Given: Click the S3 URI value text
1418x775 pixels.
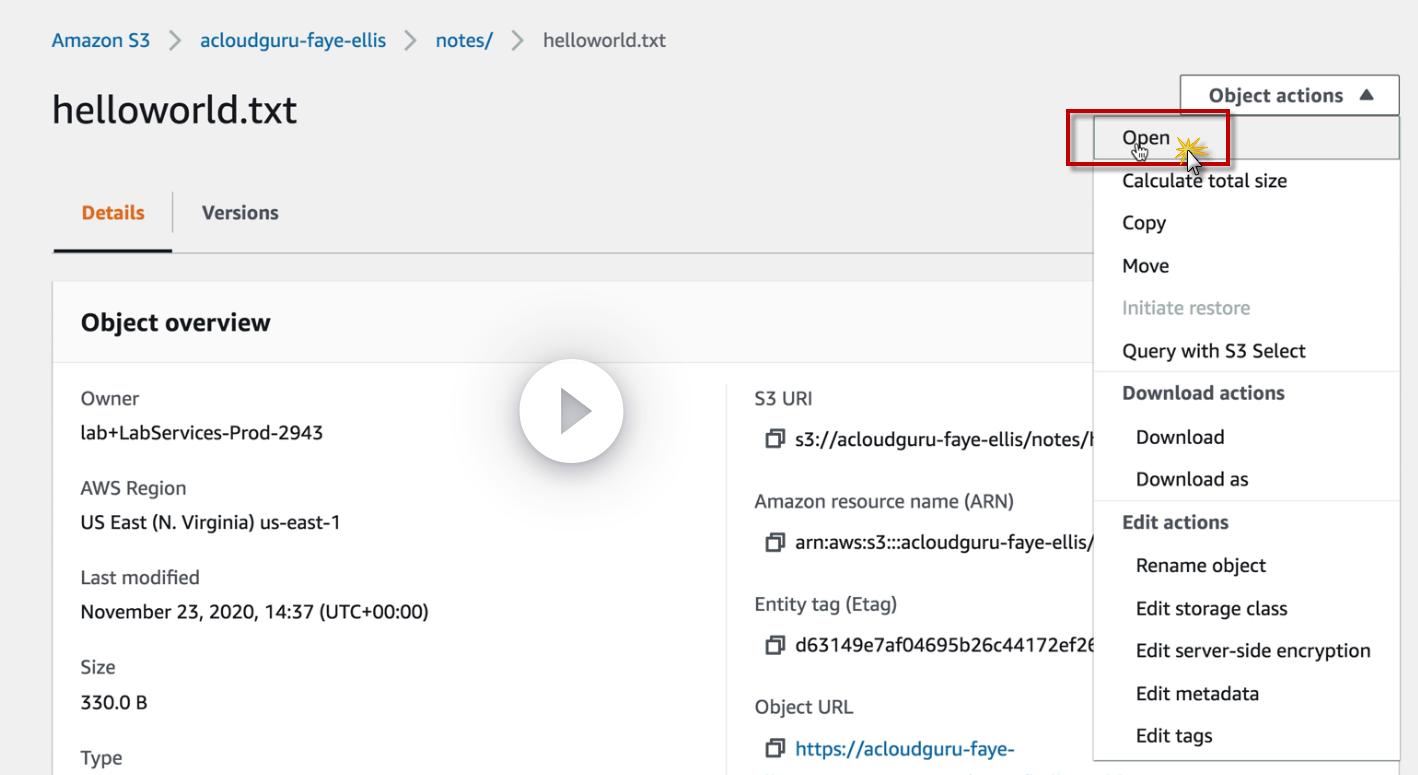Looking at the screenshot, I should click(x=943, y=439).
